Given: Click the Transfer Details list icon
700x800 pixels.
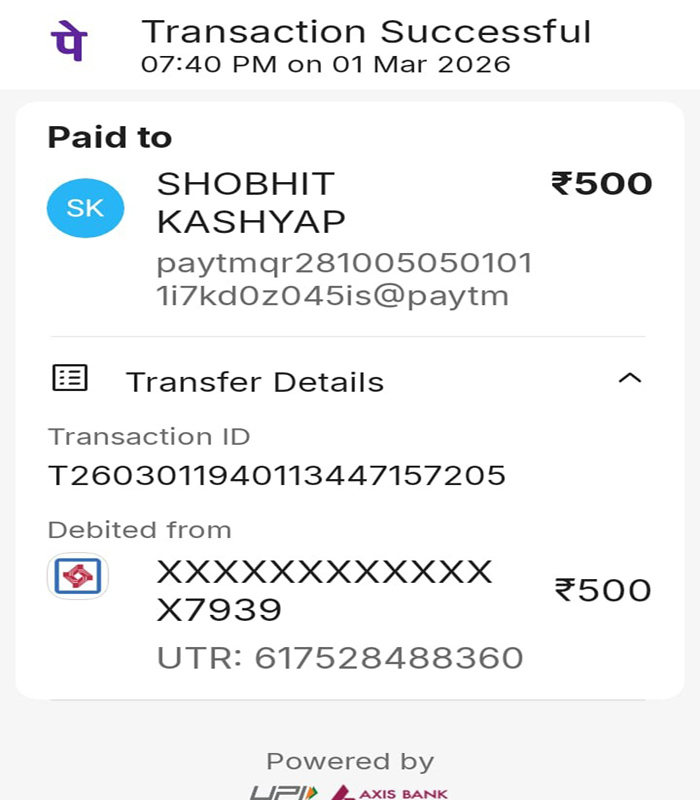Looking at the screenshot, I should (70, 378).
